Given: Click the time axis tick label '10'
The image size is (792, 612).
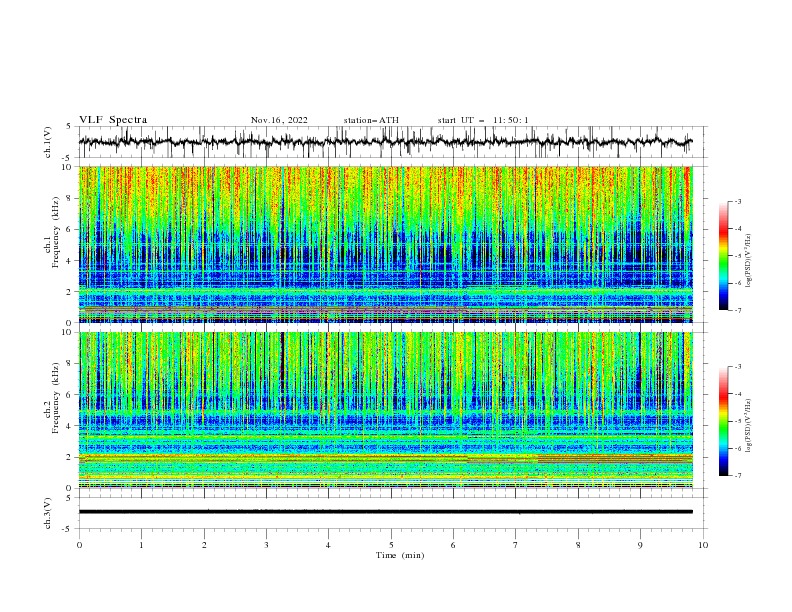Looking at the screenshot, I should click(703, 545).
